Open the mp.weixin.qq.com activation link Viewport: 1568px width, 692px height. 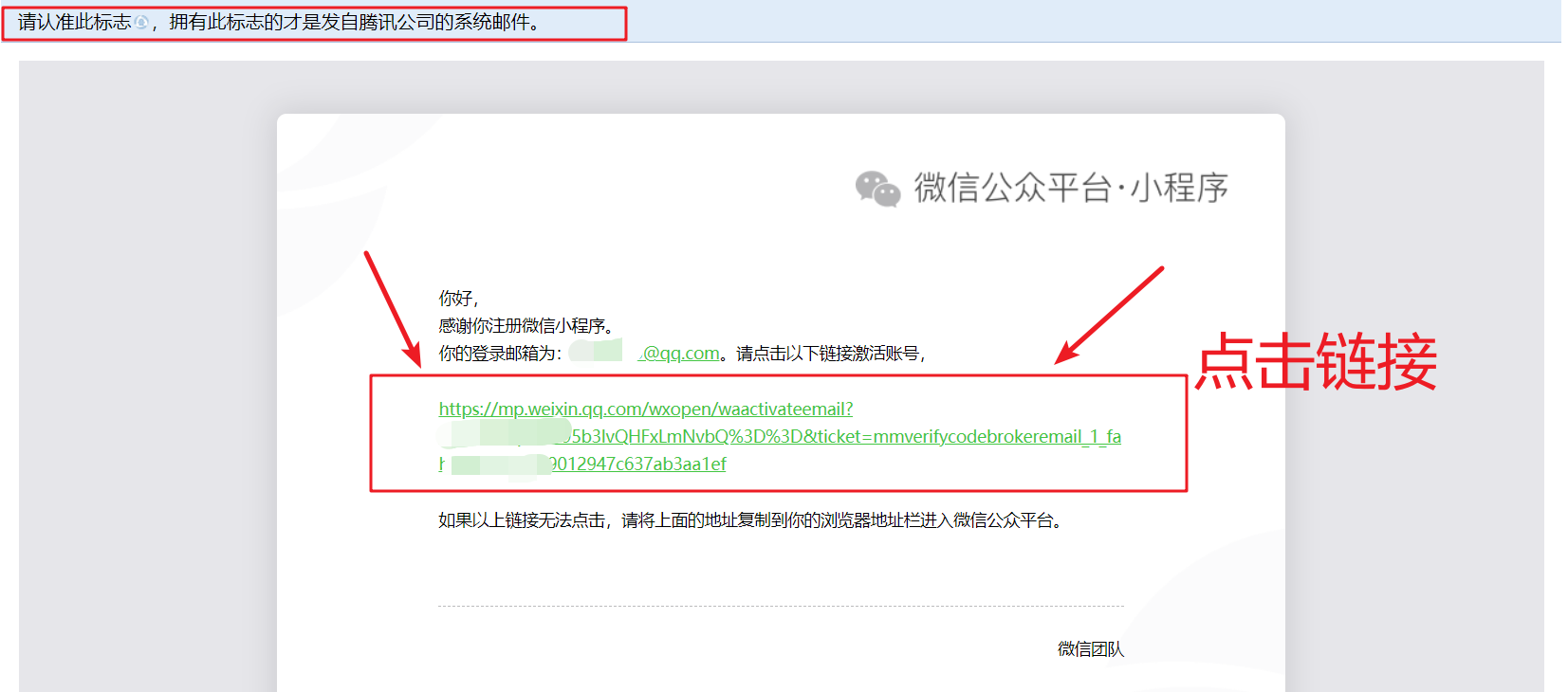pos(780,436)
